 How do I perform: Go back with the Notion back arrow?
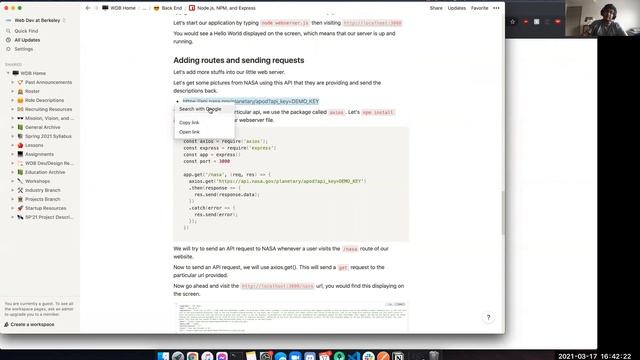[x=88, y=8]
